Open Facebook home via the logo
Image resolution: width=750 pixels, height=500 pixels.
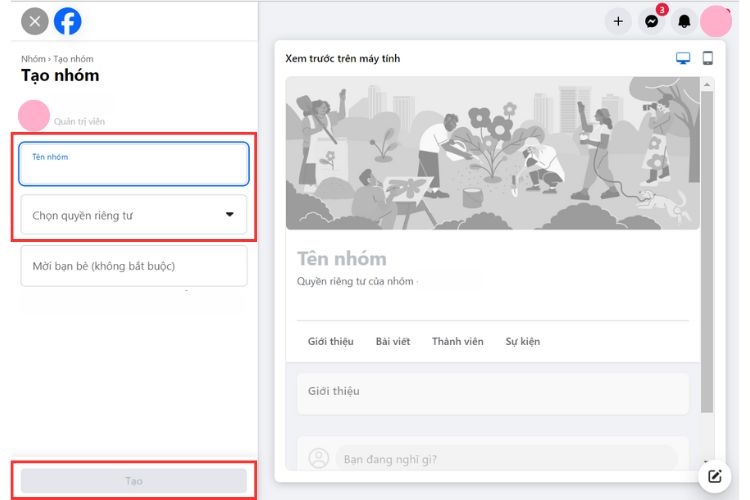(x=67, y=22)
